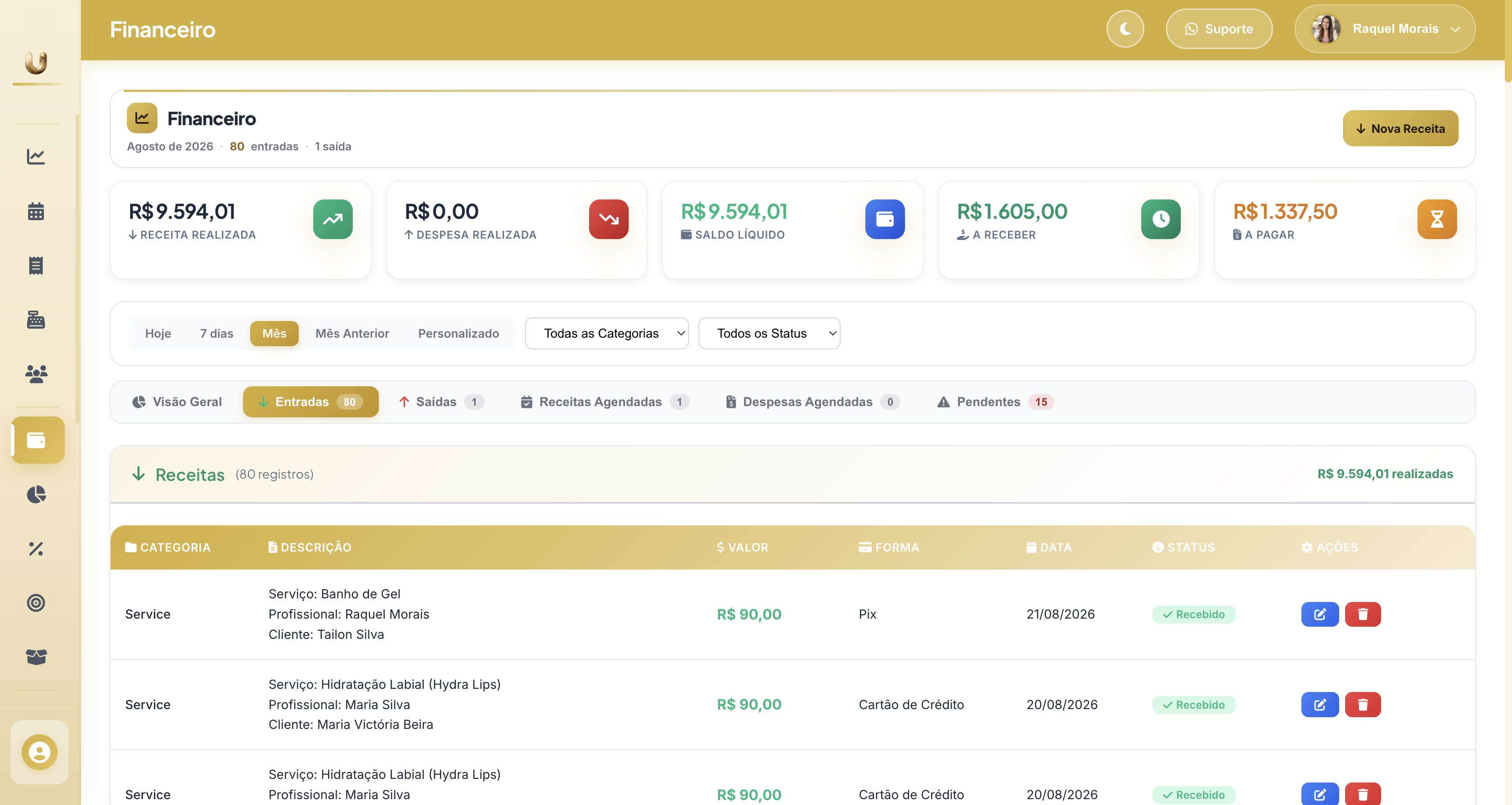This screenshot has height=805, width=1512.
Task: Switch to the Receitas Agendadas tab
Action: pos(604,402)
